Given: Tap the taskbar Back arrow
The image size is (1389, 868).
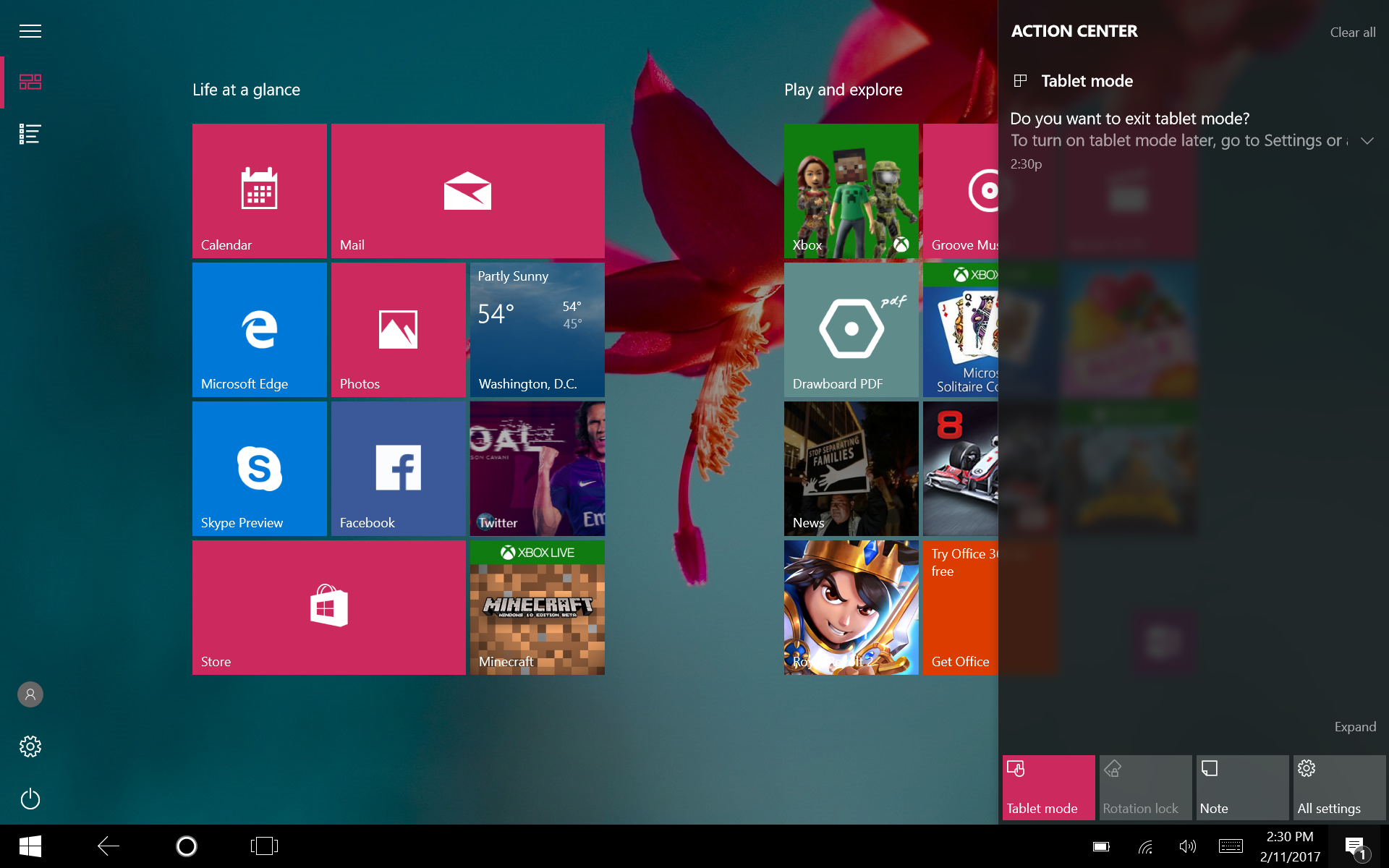Looking at the screenshot, I should [108, 846].
